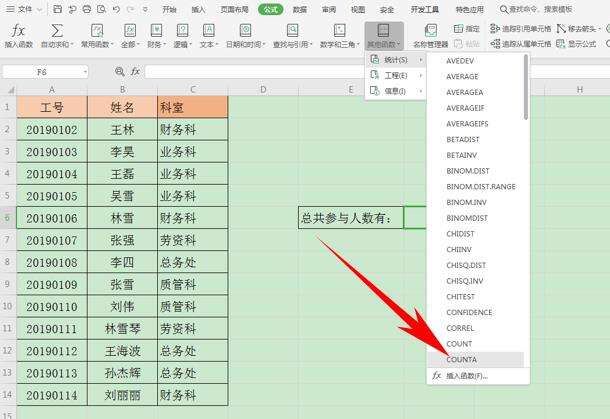Click the print icon in quick toolbar
Viewport: 610px width, 419px height.
point(86,9)
